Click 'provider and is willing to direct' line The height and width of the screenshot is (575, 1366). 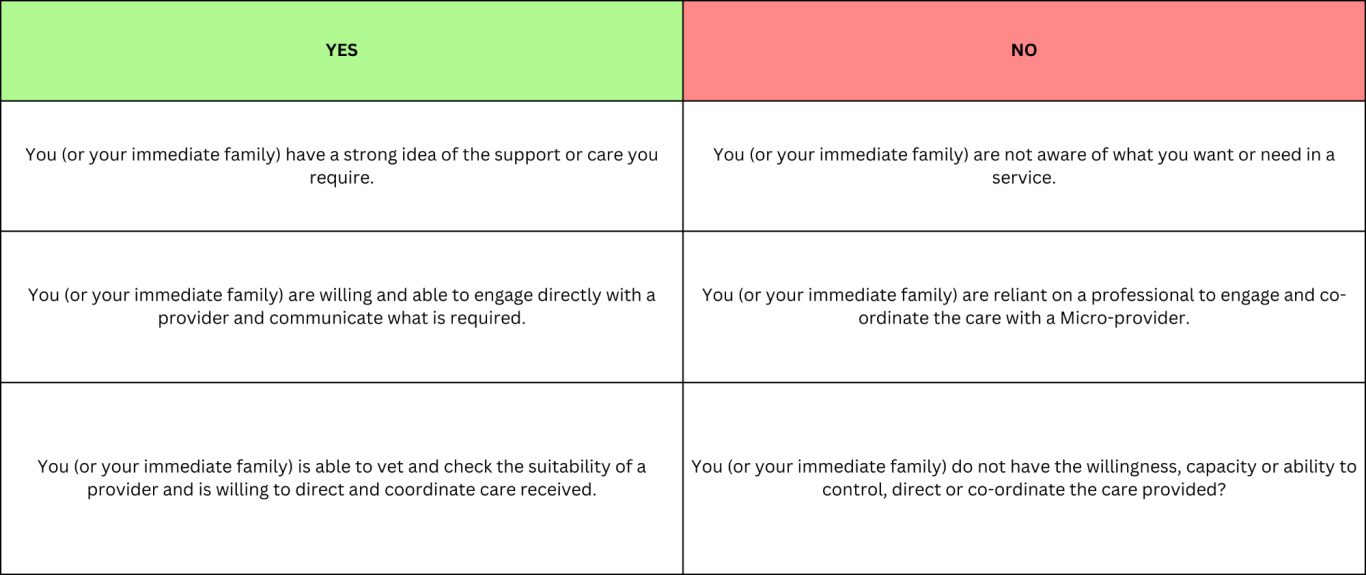point(213,490)
